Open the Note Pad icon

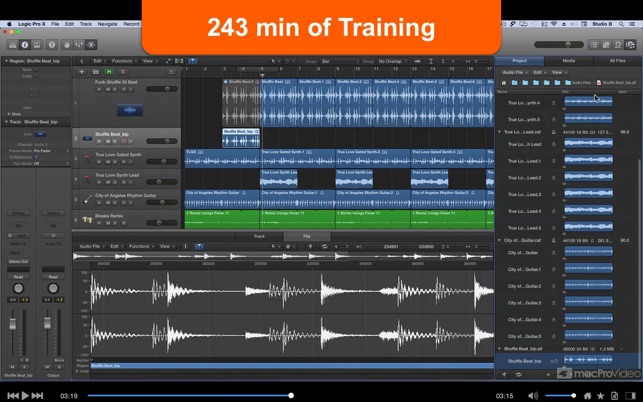point(606,45)
